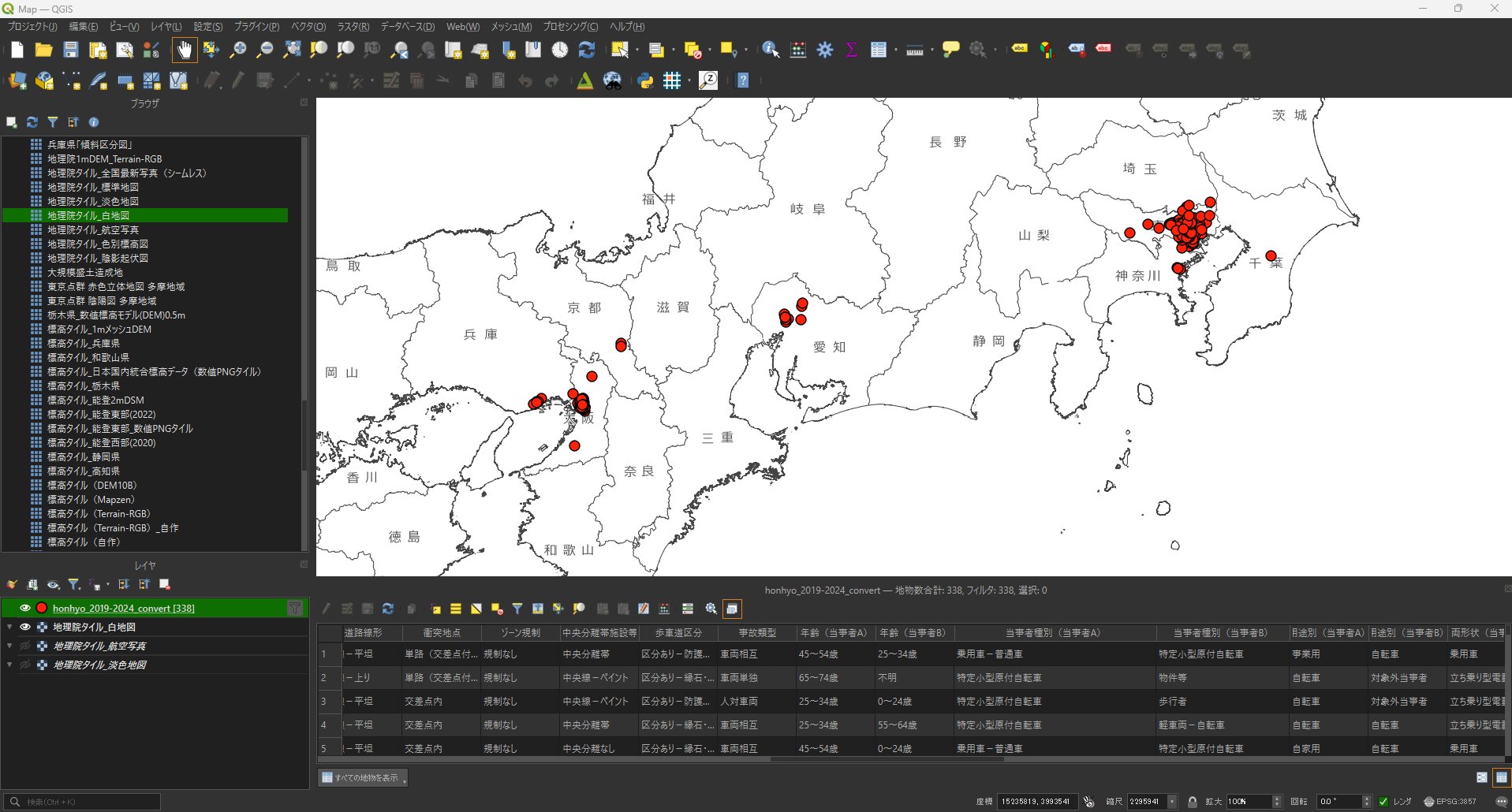Add a text annotation with the speech bubble icon
The image size is (1512, 812).
[x=951, y=50]
